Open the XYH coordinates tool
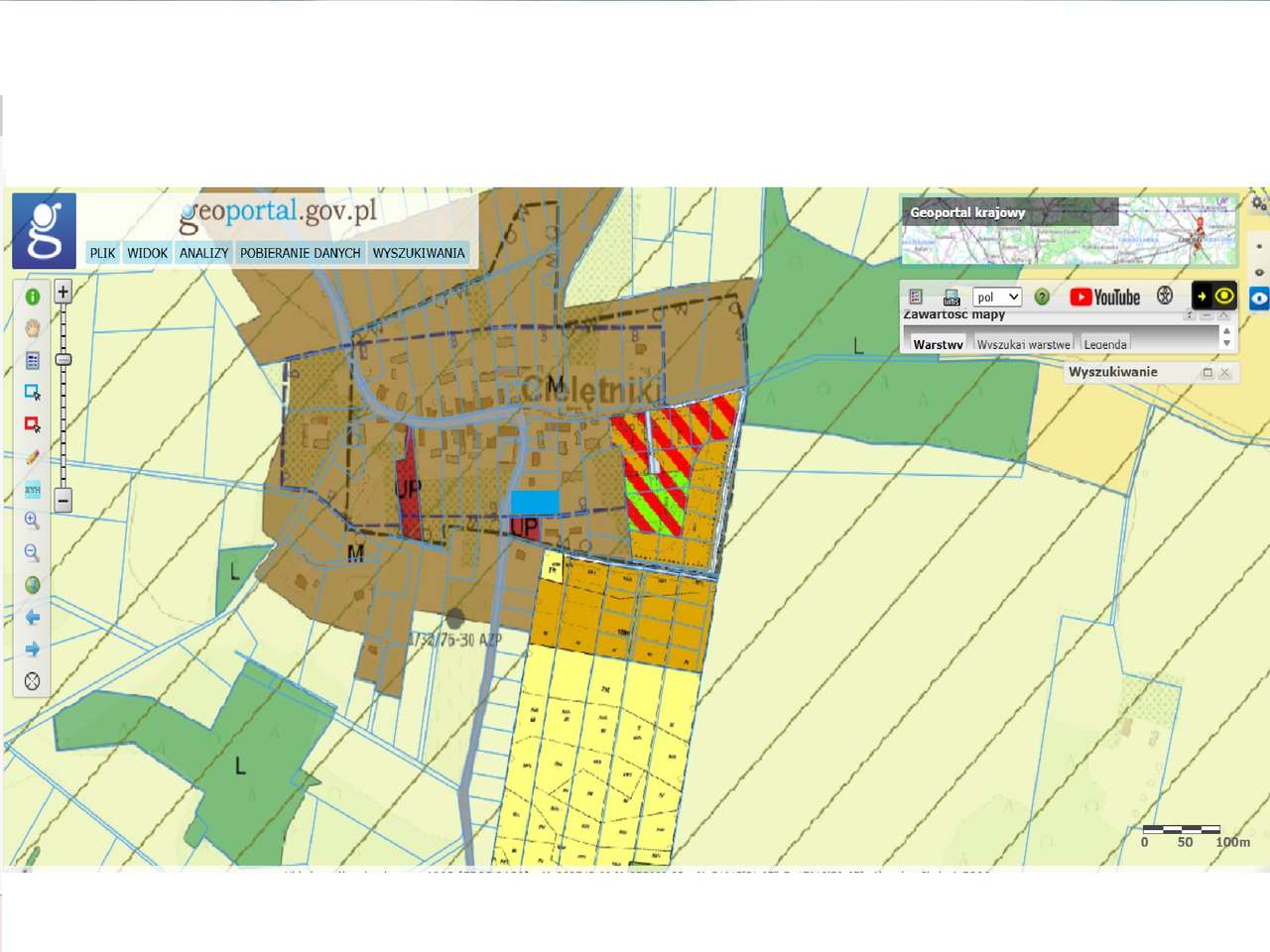The height and width of the screenshot is (952, 1270). [x=33, y=489]
